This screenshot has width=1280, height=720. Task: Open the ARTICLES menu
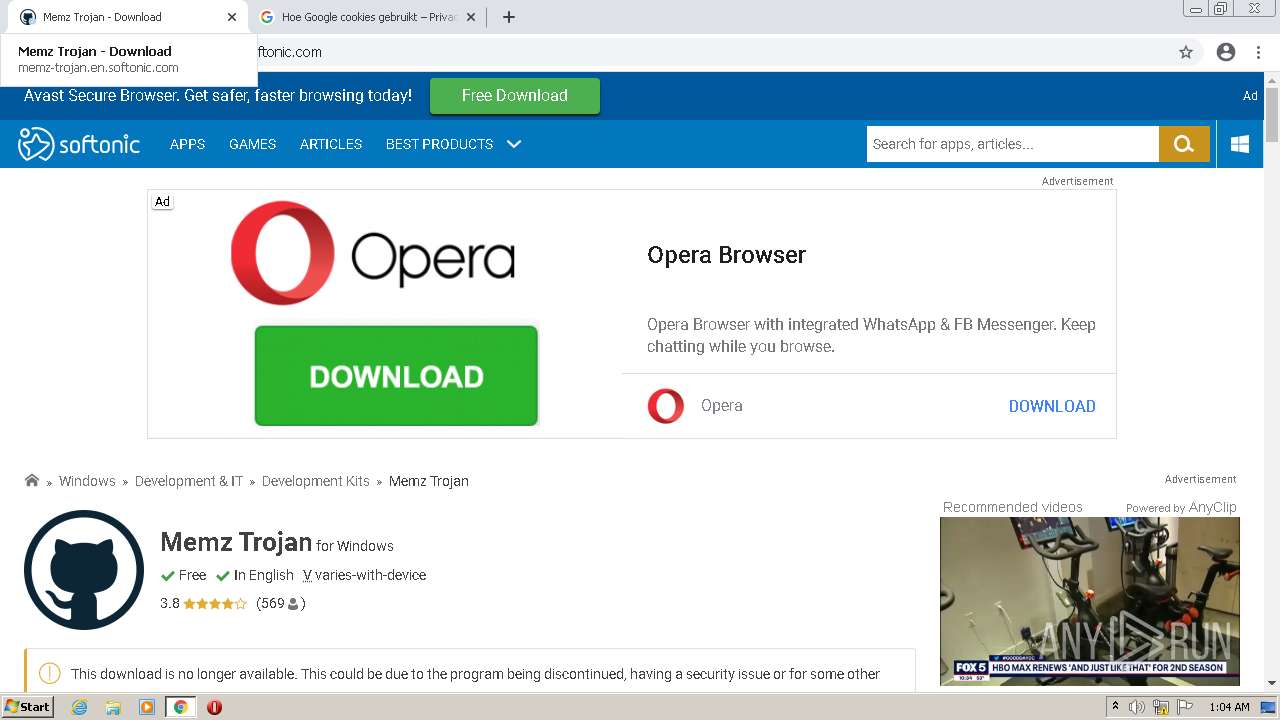click(331, 144)
